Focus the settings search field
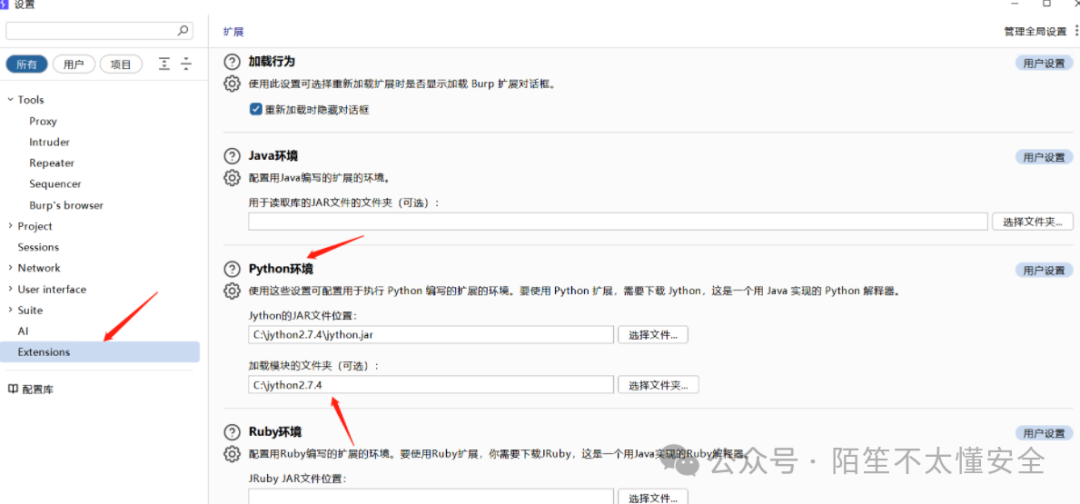The width and height of the screenshot is (1080, 504). coord(99,30)
